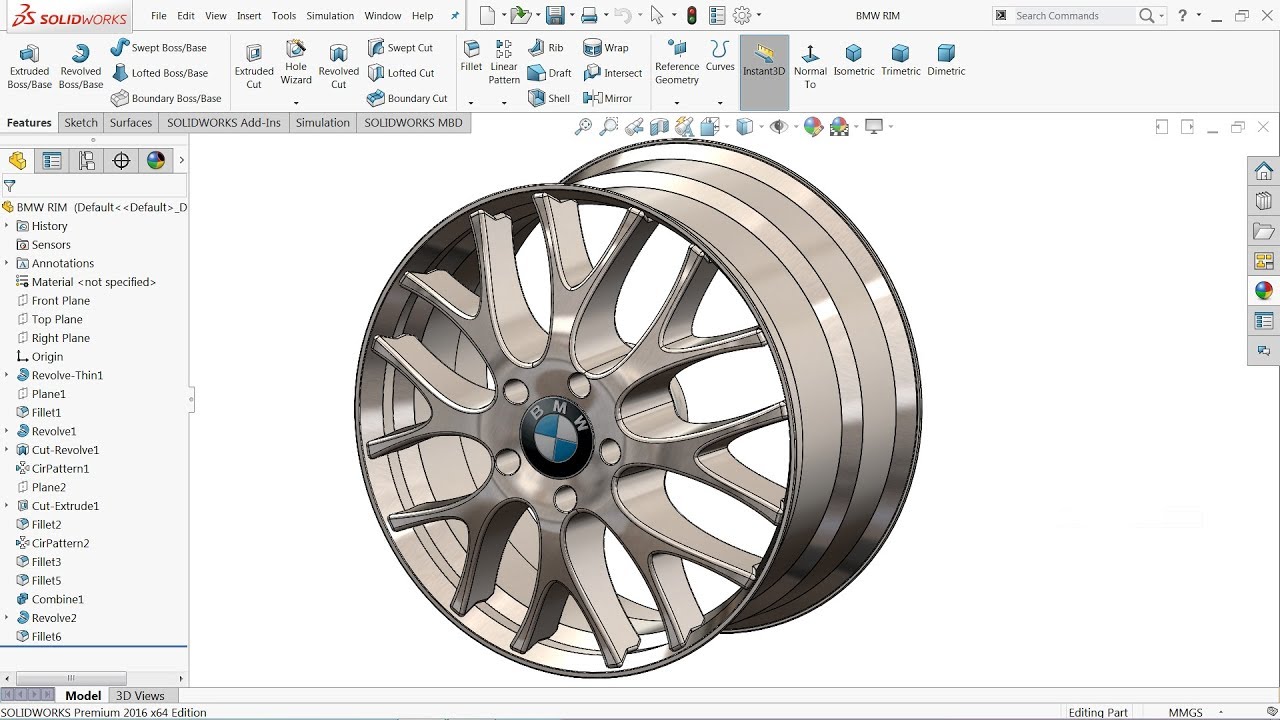Select the Revolved Boss/Base tool
1280x720 pixels.
coord(81,66)
